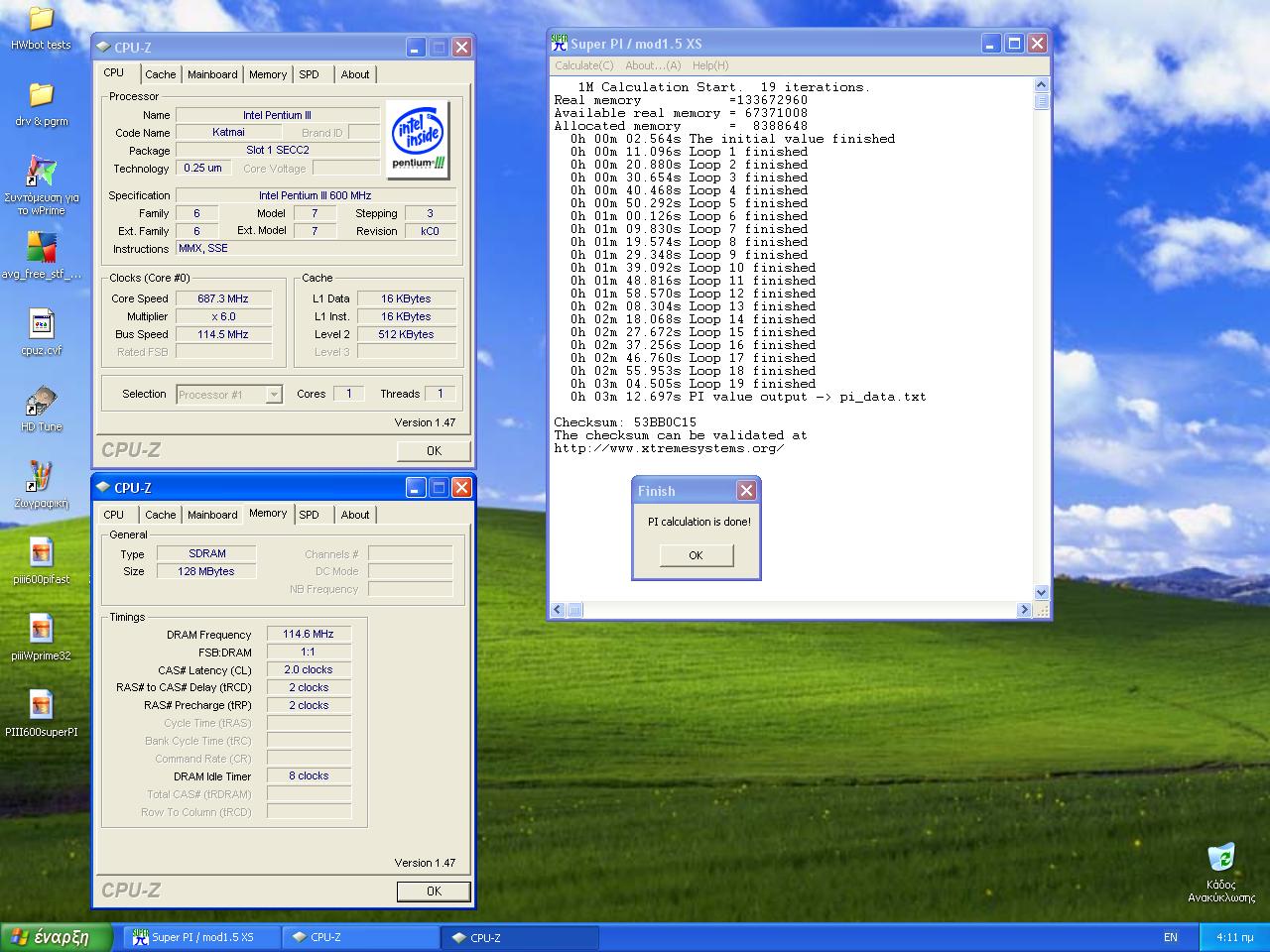Click the DRAM Frequency 114.6 MHz field

[x=309, y=635]
